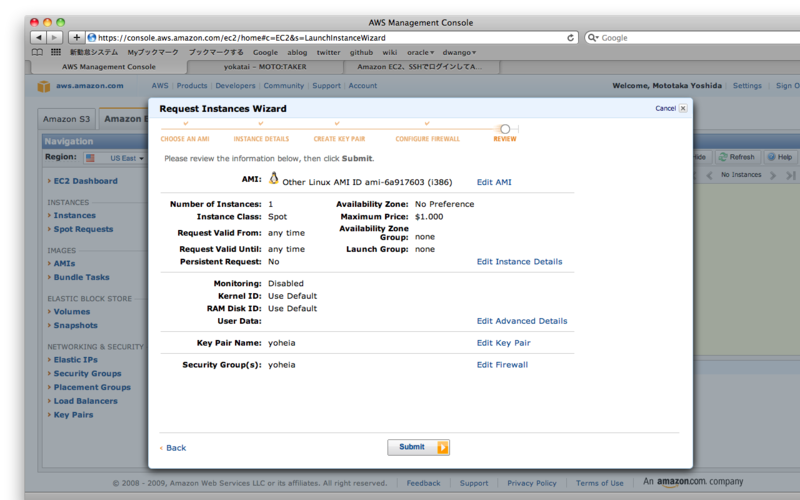Click Edit Advanced Details link

(522, 321)
